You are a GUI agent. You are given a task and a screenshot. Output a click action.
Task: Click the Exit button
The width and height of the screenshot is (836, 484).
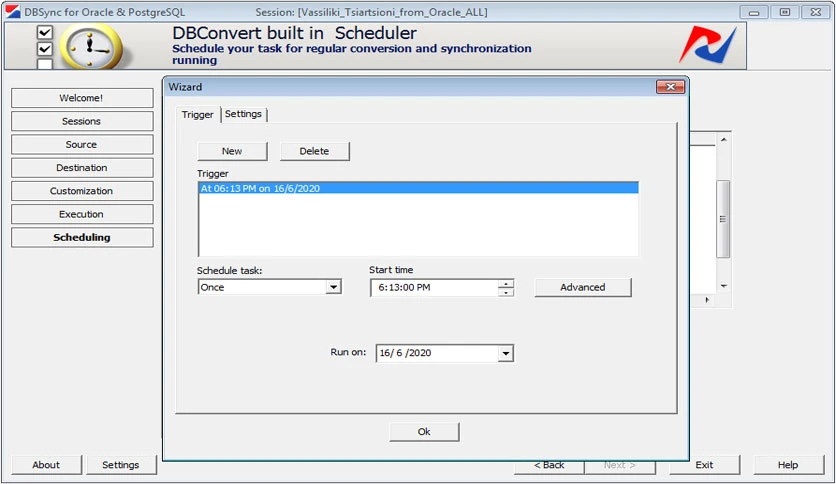point(704,465)
